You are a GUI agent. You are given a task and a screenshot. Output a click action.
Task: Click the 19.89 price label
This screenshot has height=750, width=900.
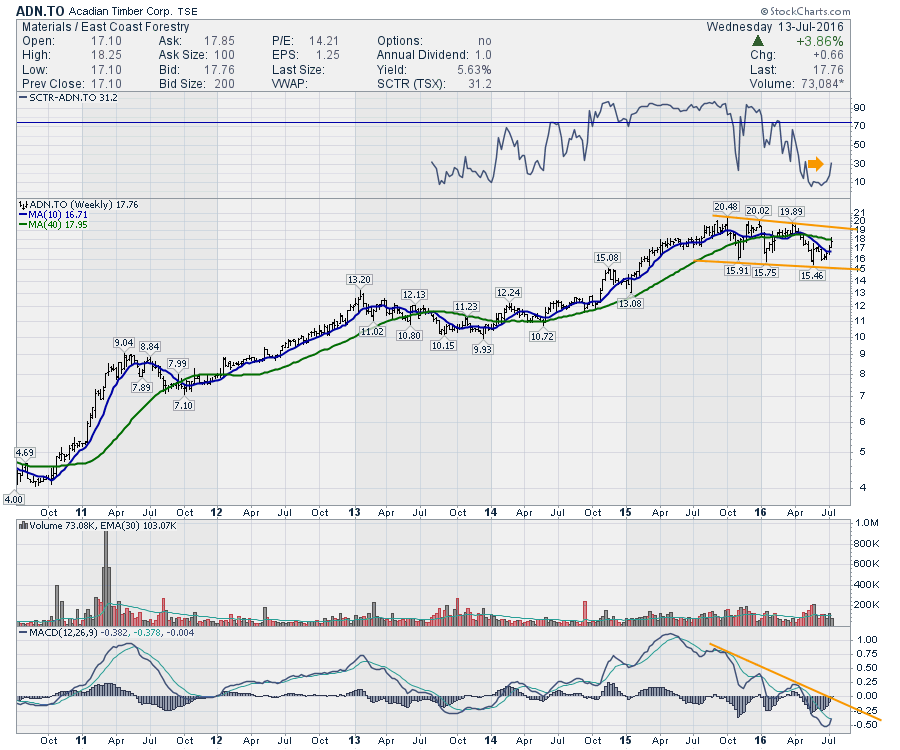pos(792,211)
